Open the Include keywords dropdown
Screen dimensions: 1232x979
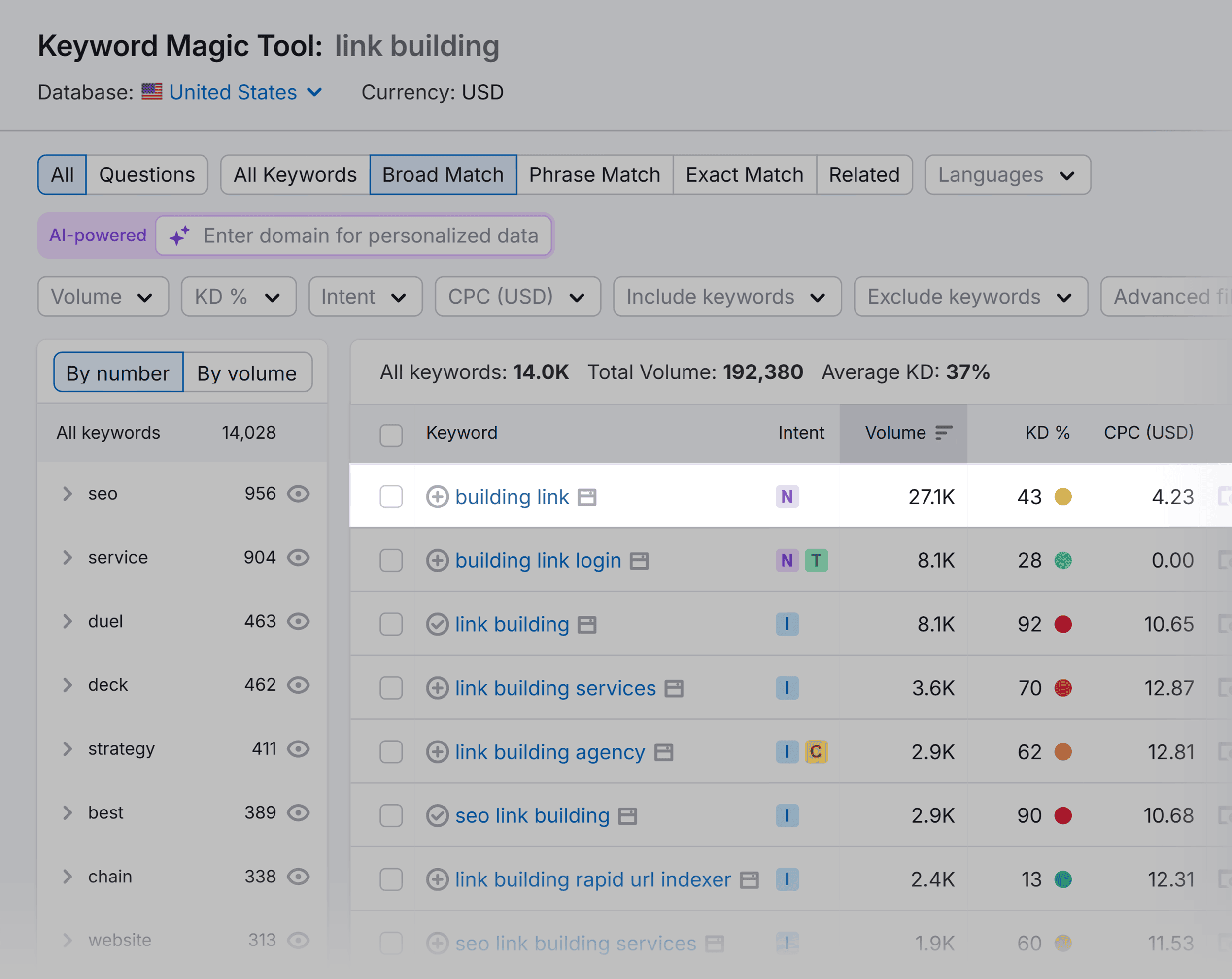coord(727,297)
